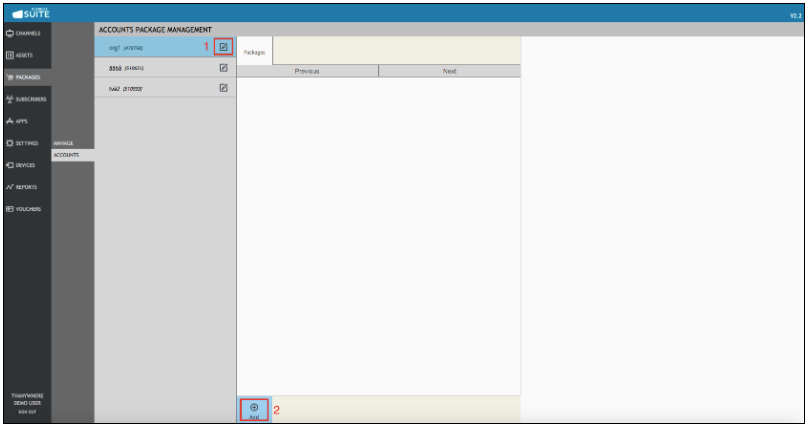This screenshot has height=425, width=809.
Task: Edit the account listed between org1 and twk2
Action: [223, 68]
